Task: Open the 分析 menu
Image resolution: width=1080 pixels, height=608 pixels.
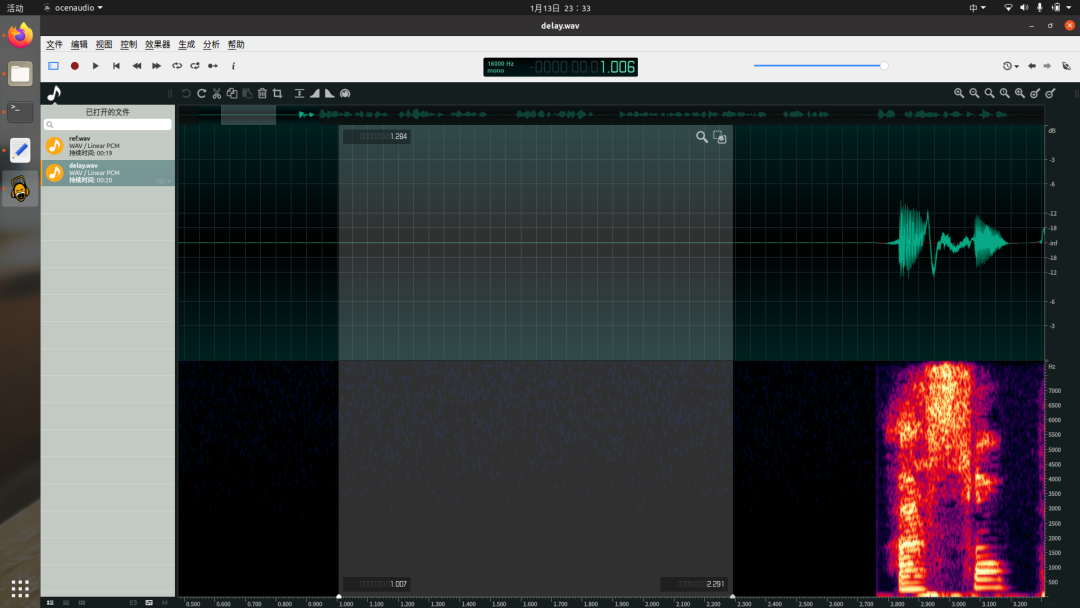Action: coord(211,45)
